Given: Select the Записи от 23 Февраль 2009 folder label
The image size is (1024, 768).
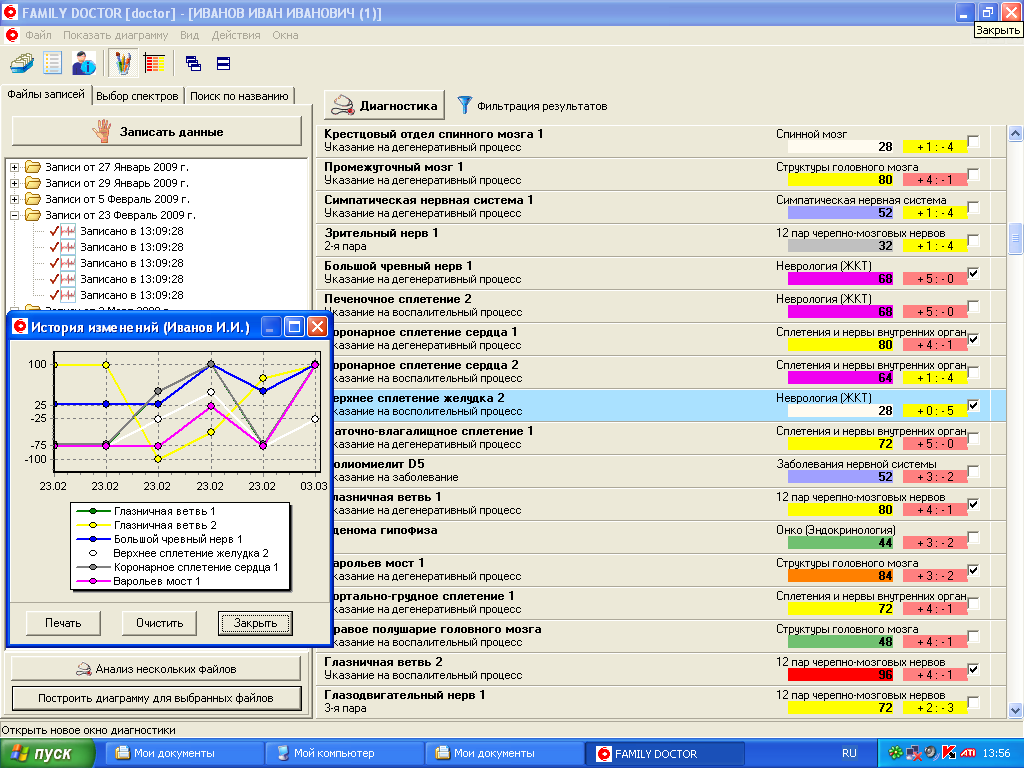Looking at the screenshot, I should point(120,215).
